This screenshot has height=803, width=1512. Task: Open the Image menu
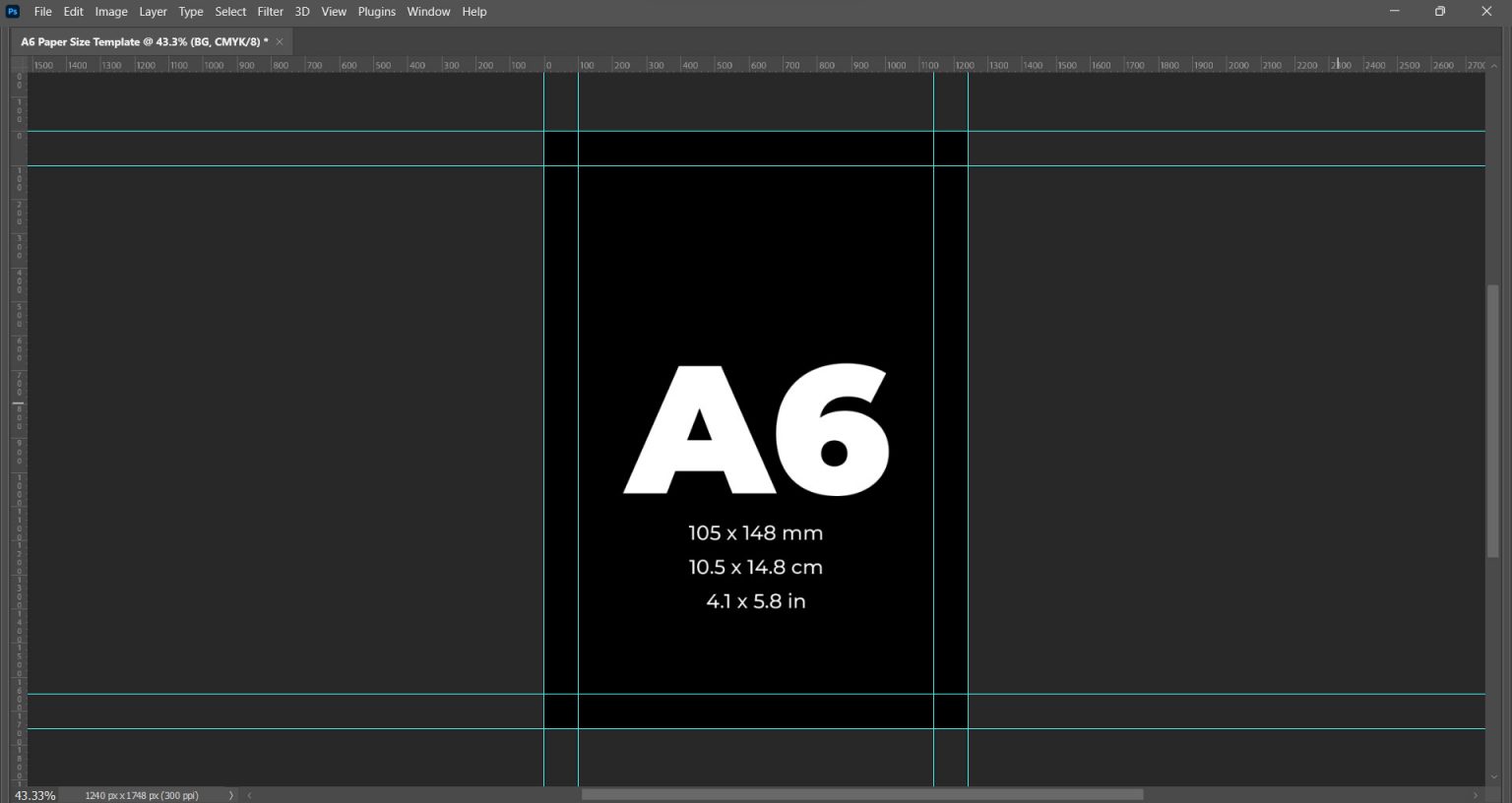[110, 11]
